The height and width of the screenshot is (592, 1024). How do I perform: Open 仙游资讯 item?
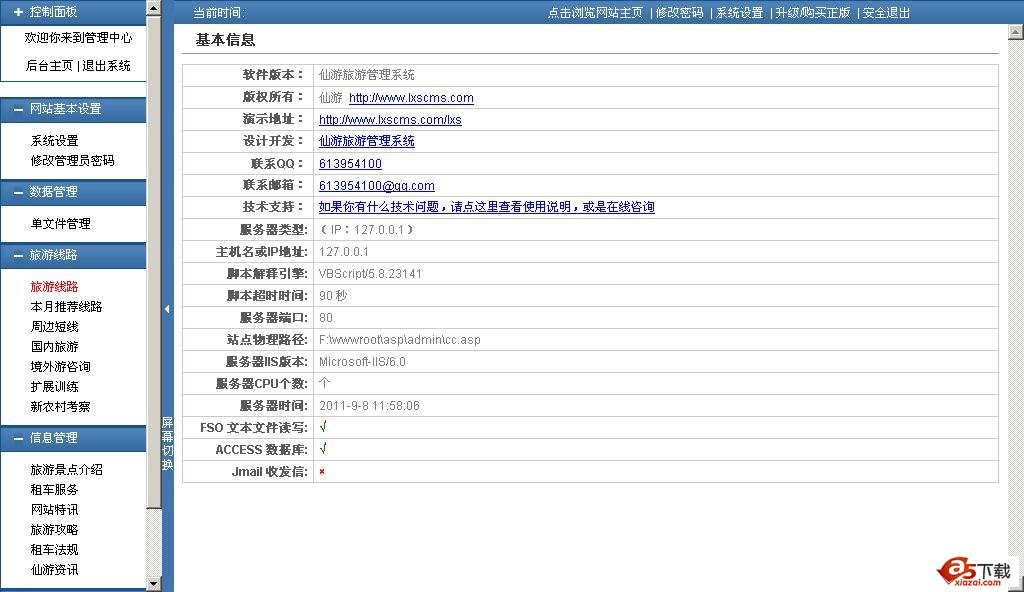click(54, 570)
